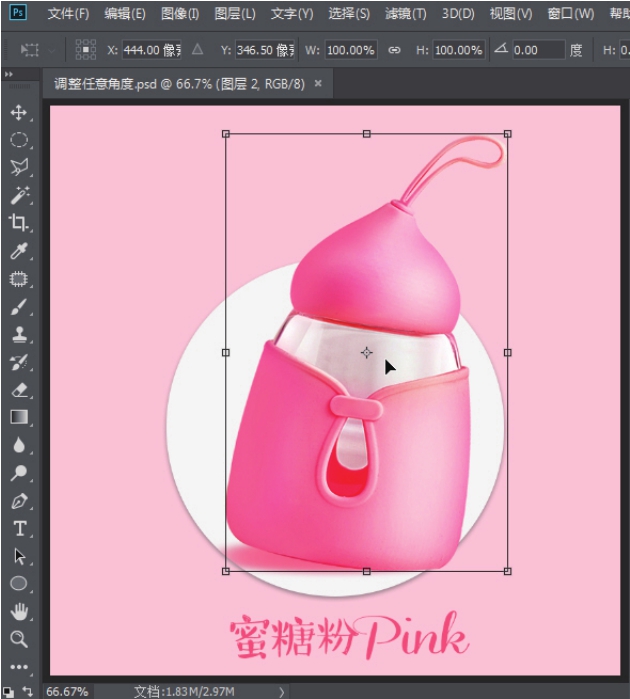
Task: Click the reference point location grid
Action: click(x=87, y=50)
